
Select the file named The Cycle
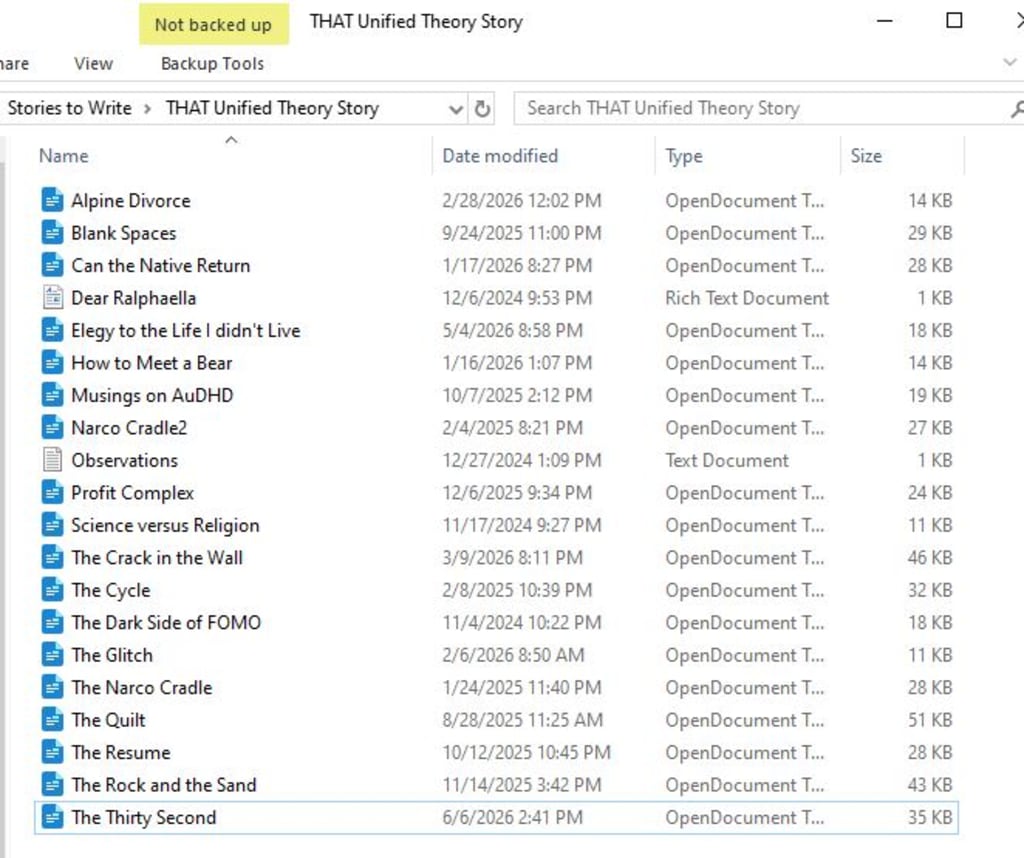pos(111,590)
